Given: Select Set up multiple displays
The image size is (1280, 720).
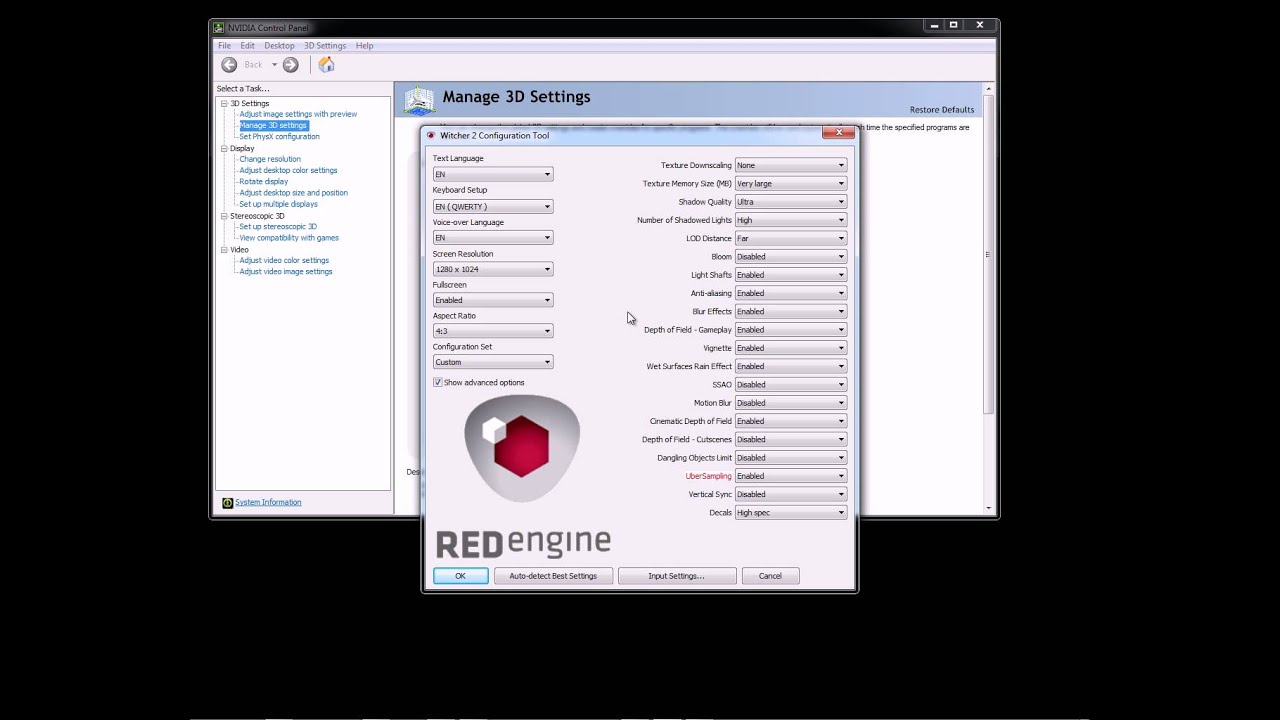Looking at the screenshot, I should (x=278, y=204).
